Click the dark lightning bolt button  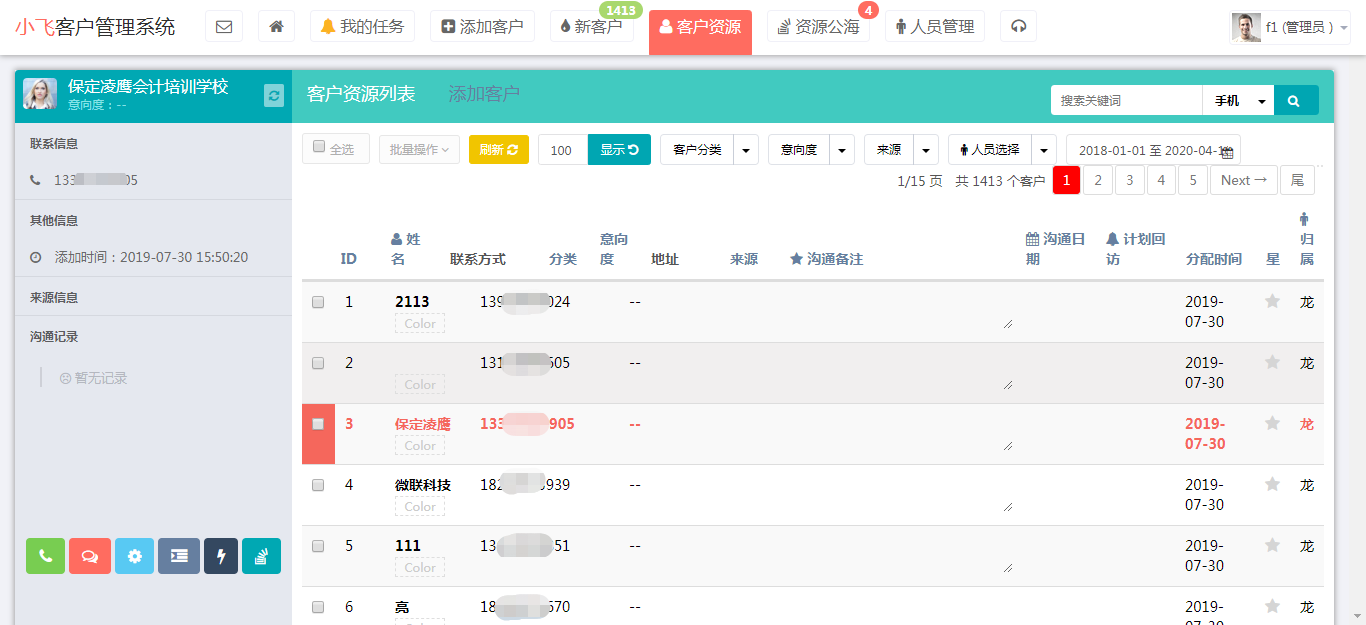coord(221,556)
